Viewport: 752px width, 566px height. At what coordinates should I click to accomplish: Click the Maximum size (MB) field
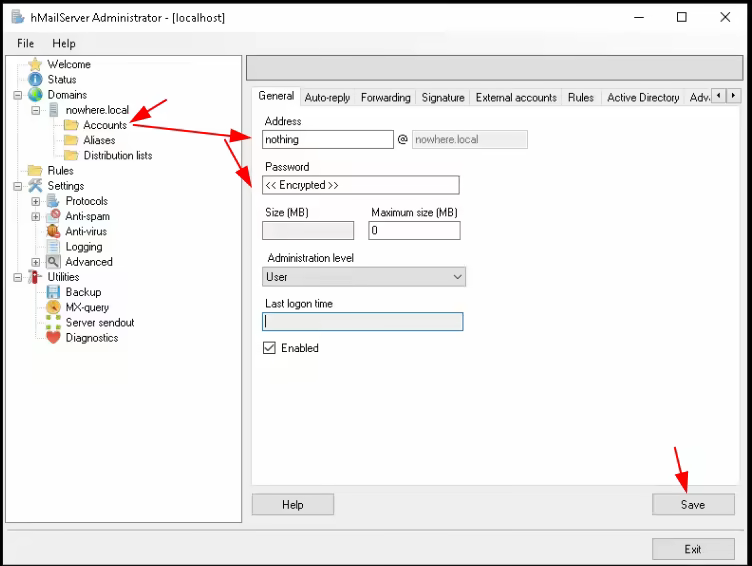[x=414, y=231]
